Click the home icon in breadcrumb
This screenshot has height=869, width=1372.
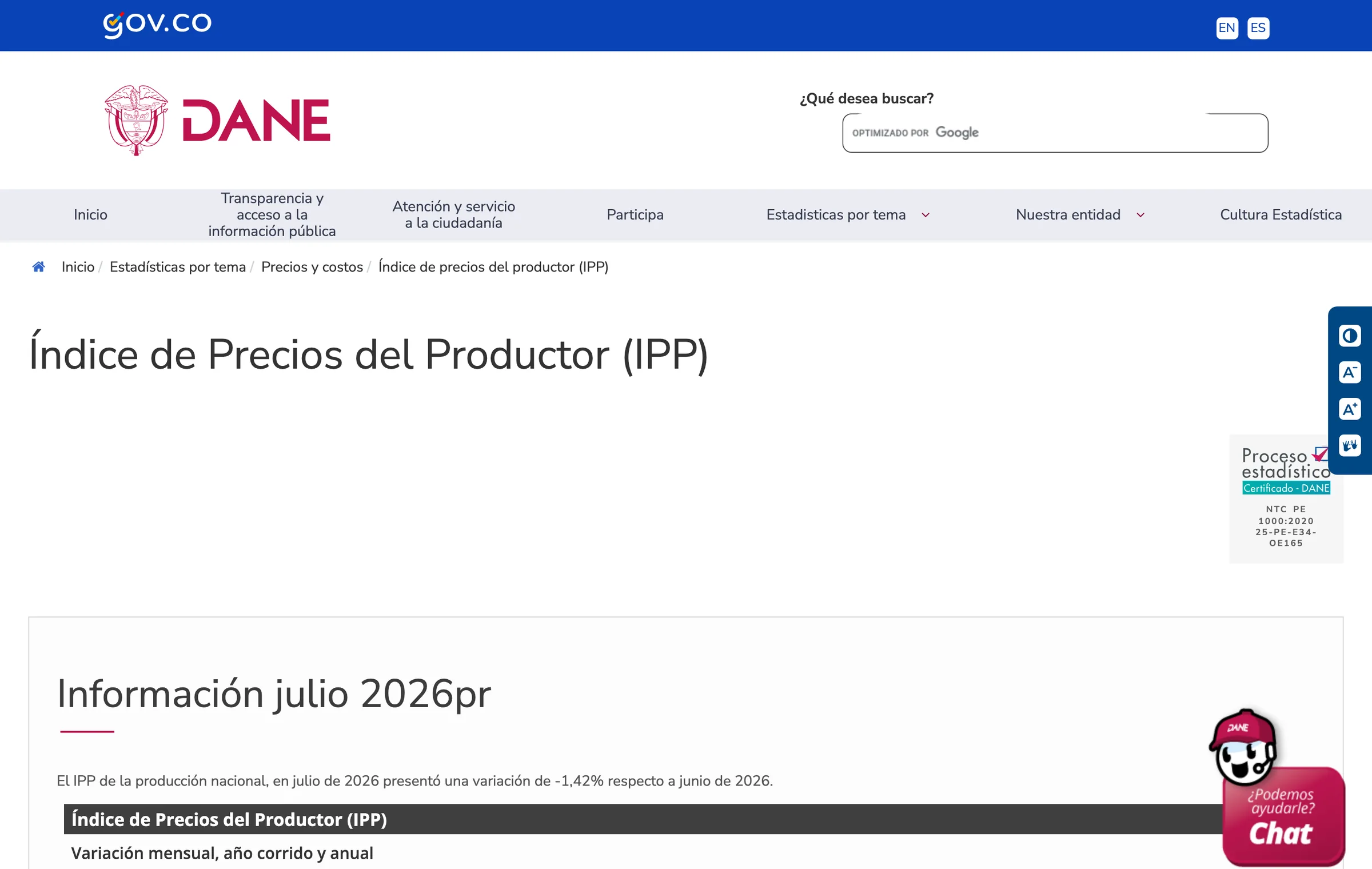(x=38, y=266)
